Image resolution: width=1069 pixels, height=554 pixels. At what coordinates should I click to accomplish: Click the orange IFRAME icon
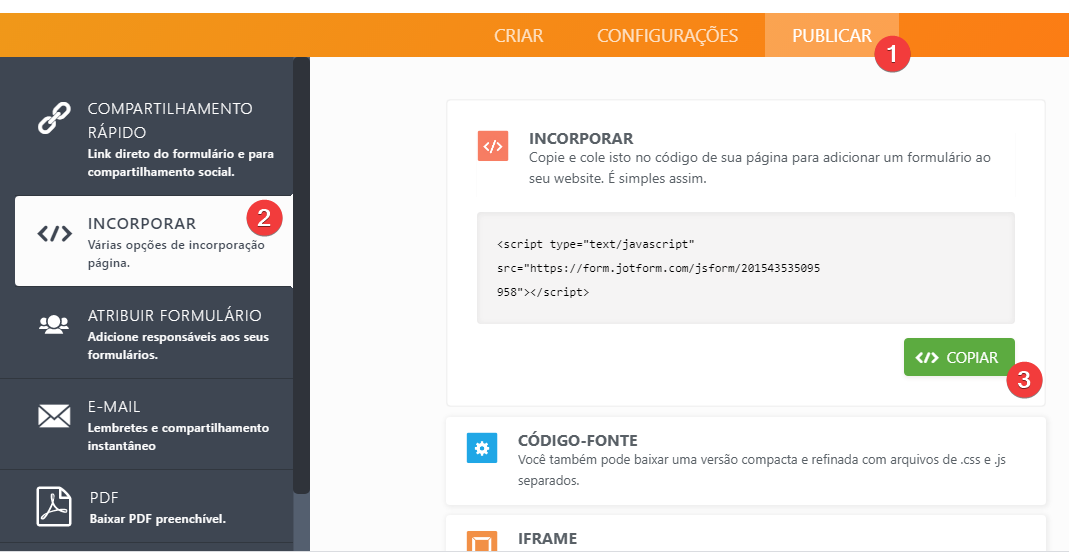coord(481,541)
